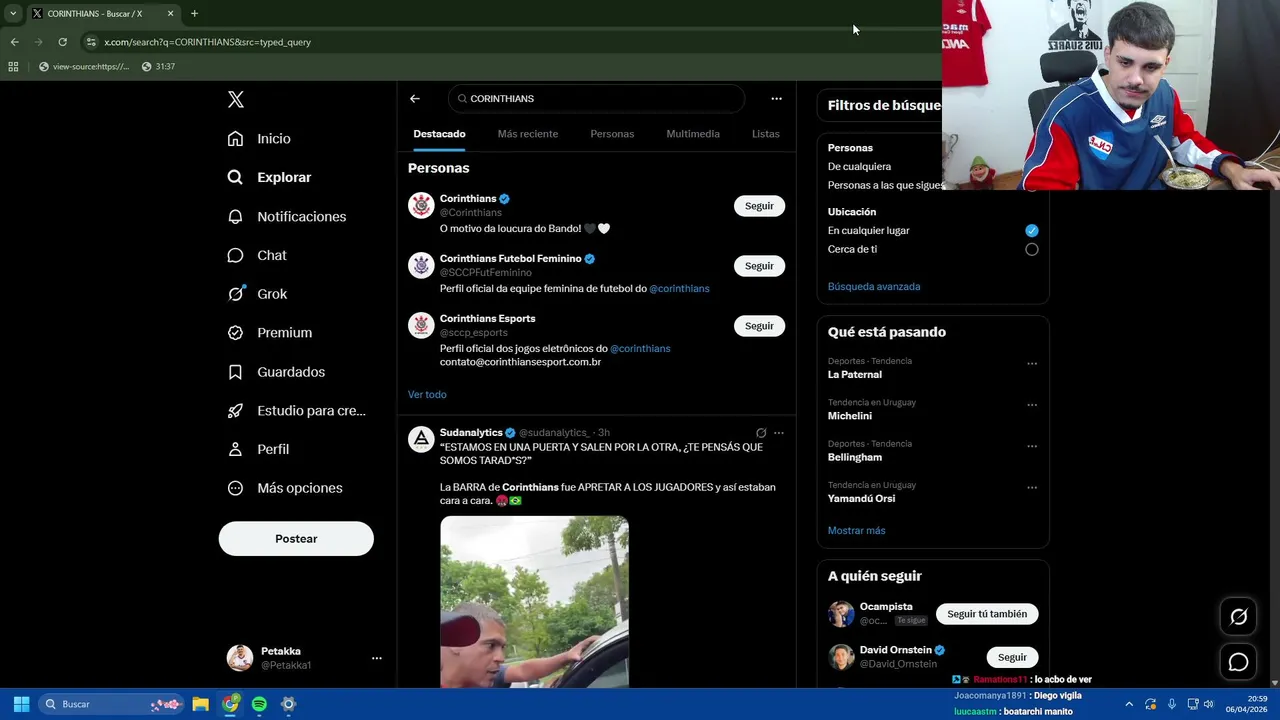This screenshot has height=720, width=1280.
Task: Open Windows Start button
Action: tap(21, 704)
